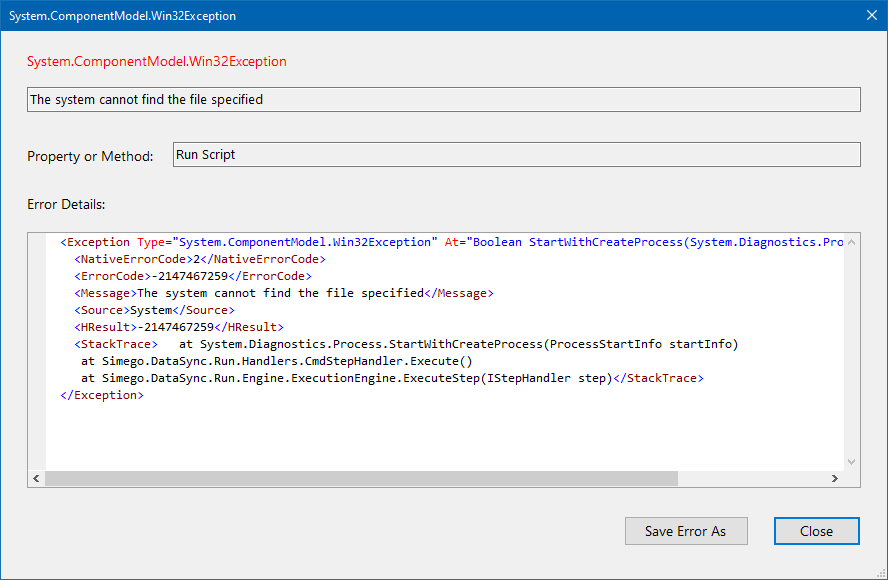Click the StackTrace StartWithCreateProcess line
This screenshot has width=888, height=580.
(406, 344)
